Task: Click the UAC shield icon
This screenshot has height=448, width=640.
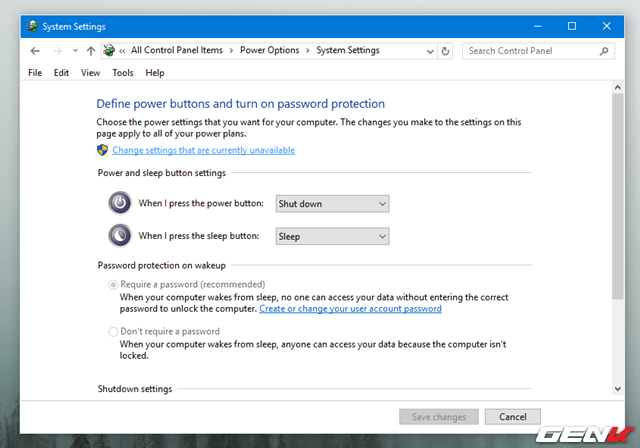Action: [x=102, y=150]
